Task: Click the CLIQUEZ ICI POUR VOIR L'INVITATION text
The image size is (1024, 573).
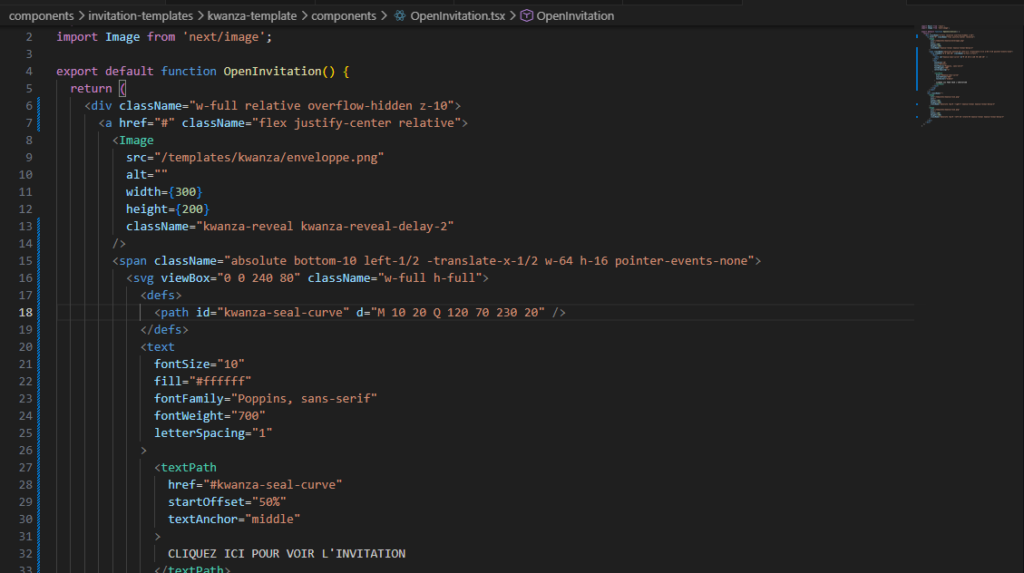Action: (286, 553)
